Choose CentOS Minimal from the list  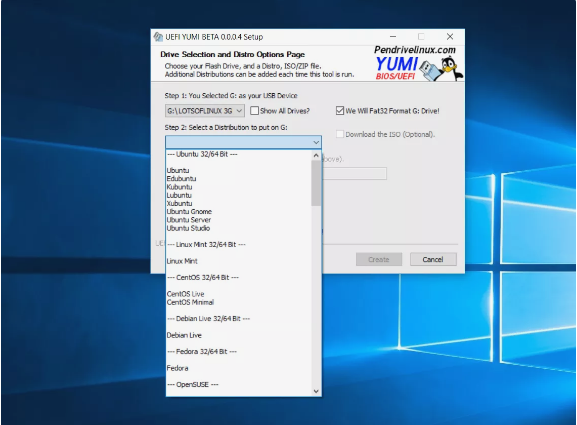190,302
